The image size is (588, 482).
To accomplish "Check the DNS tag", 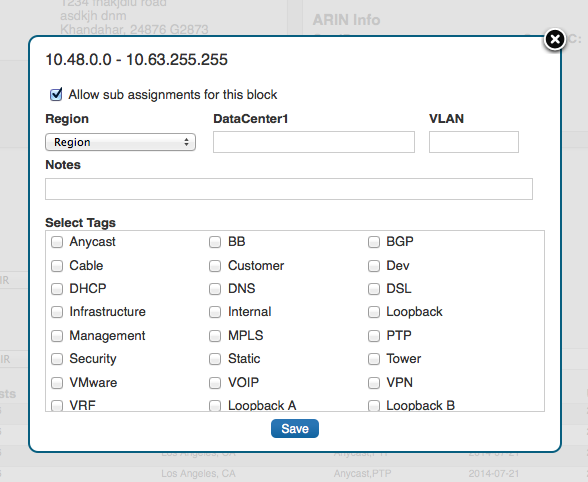I will click(215, 289).
